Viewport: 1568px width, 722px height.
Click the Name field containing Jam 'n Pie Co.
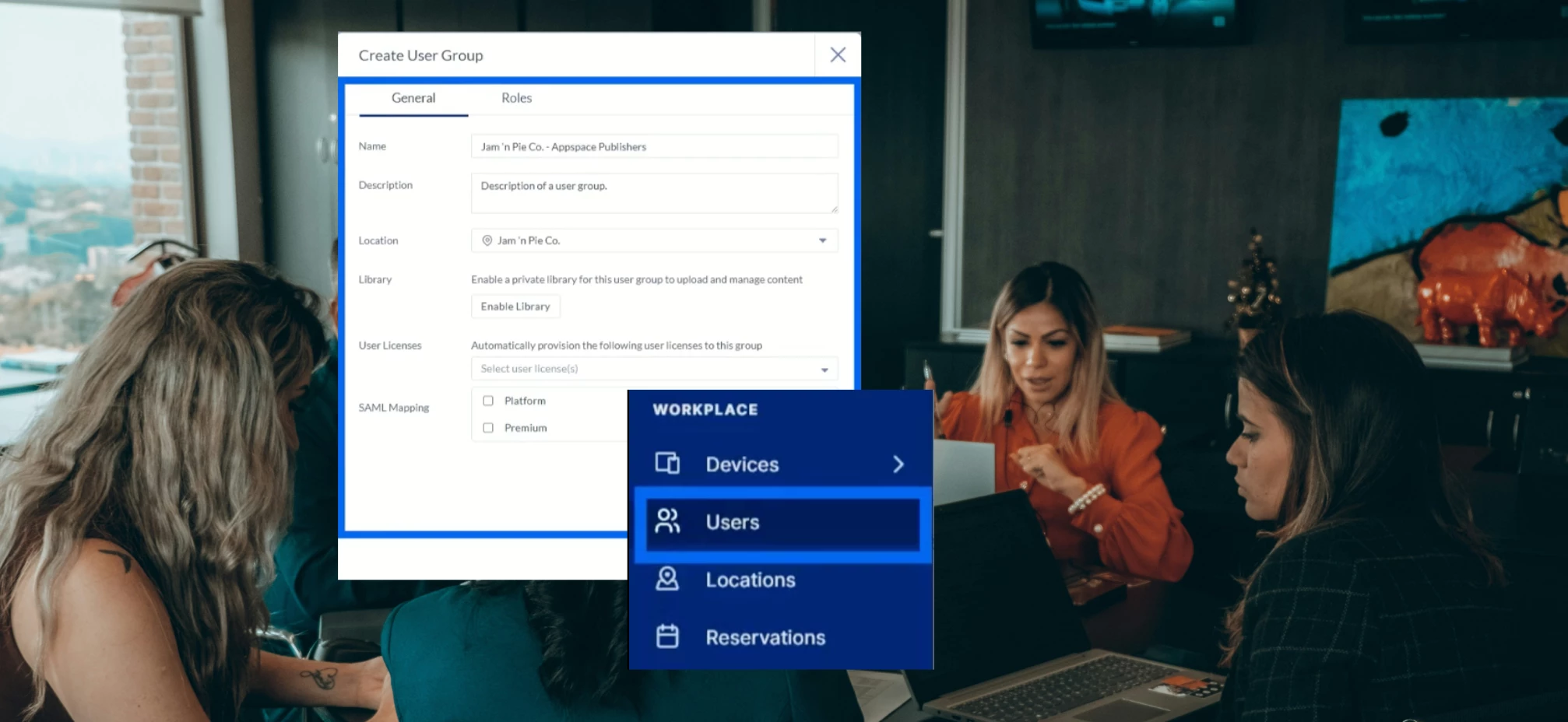[653, 146]
